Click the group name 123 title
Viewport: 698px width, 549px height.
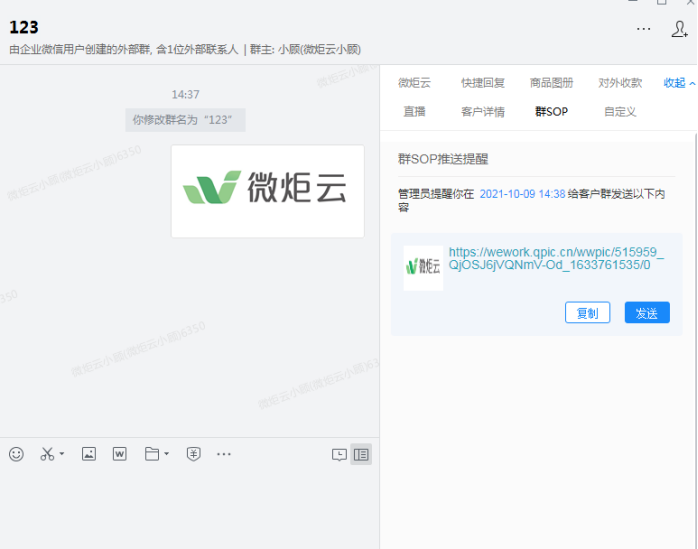point(24,28)
